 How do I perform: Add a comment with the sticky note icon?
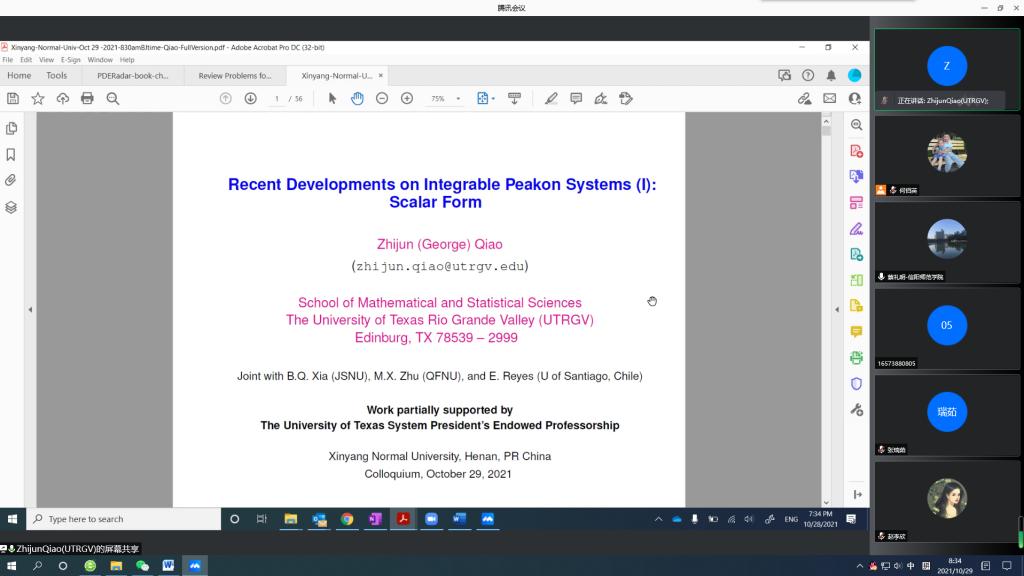(x=576, y=98)
